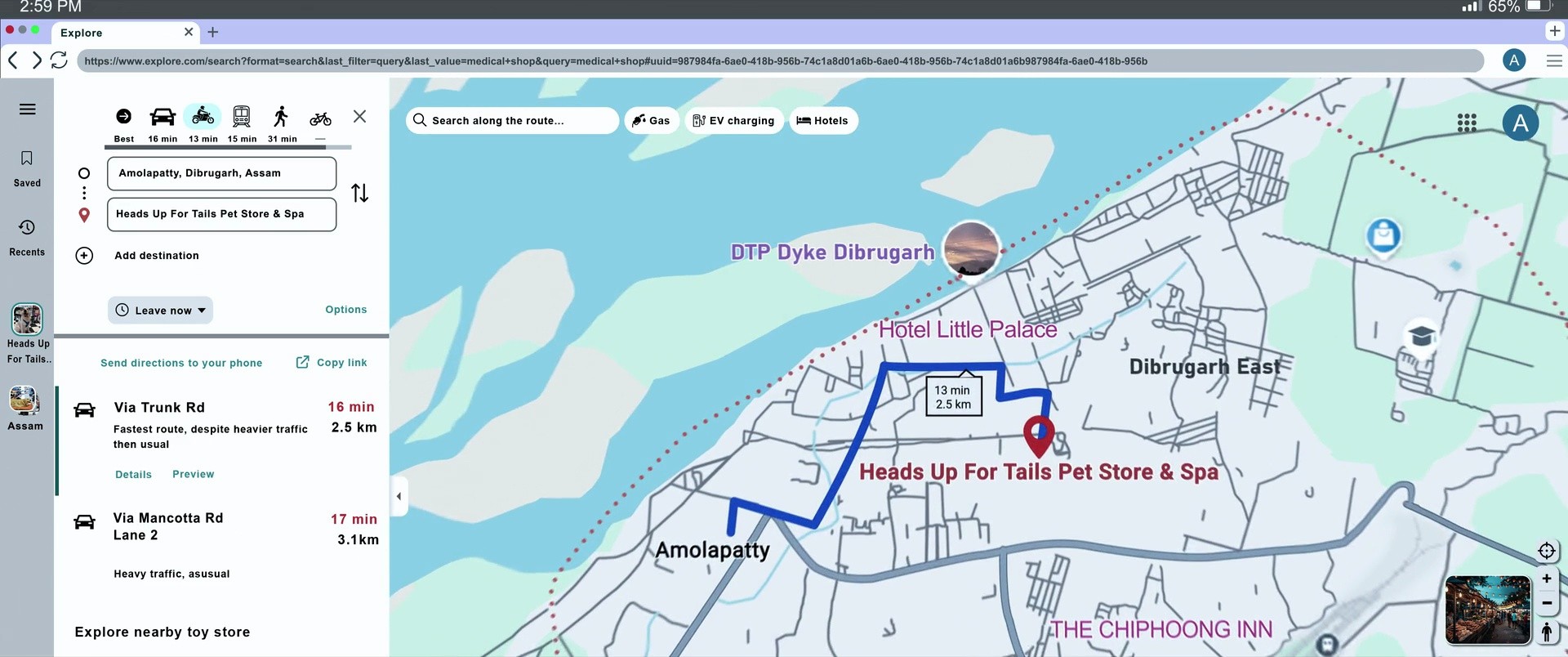
Task: Swap start and destination locations
Action: coord(359,193)
